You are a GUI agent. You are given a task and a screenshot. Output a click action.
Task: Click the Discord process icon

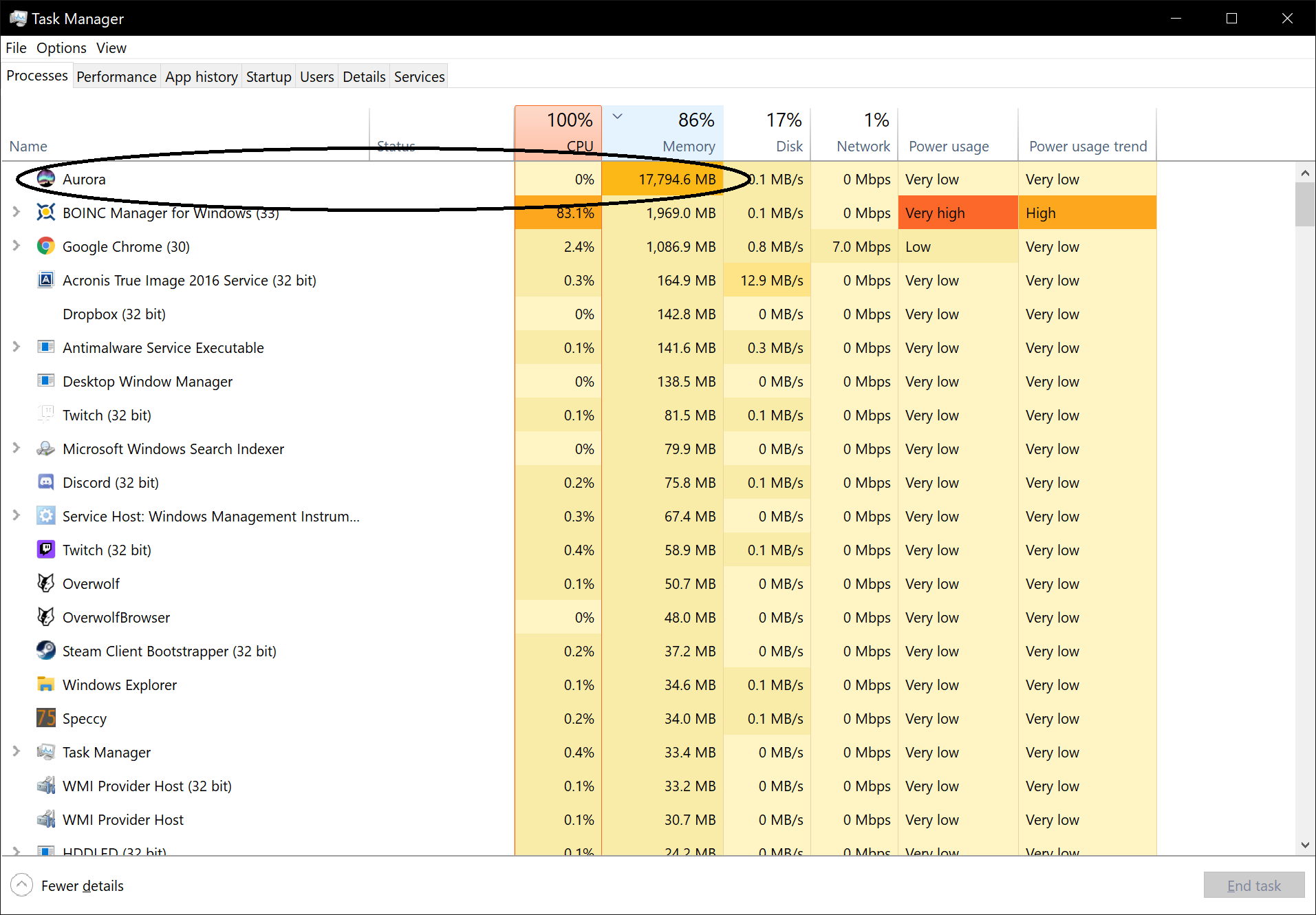(x=46, y=482)
